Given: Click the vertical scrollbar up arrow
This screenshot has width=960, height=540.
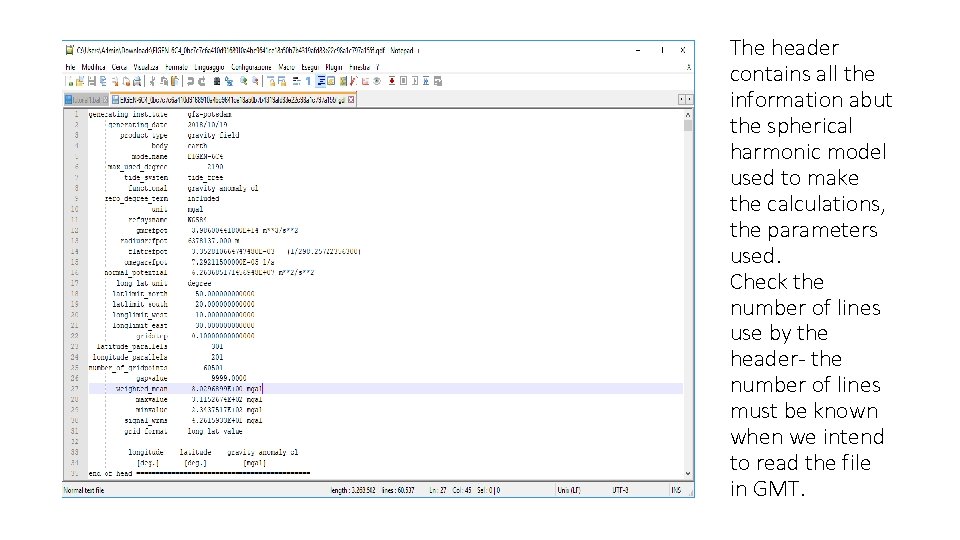Looking at the screenshot, I should (688, 114).
